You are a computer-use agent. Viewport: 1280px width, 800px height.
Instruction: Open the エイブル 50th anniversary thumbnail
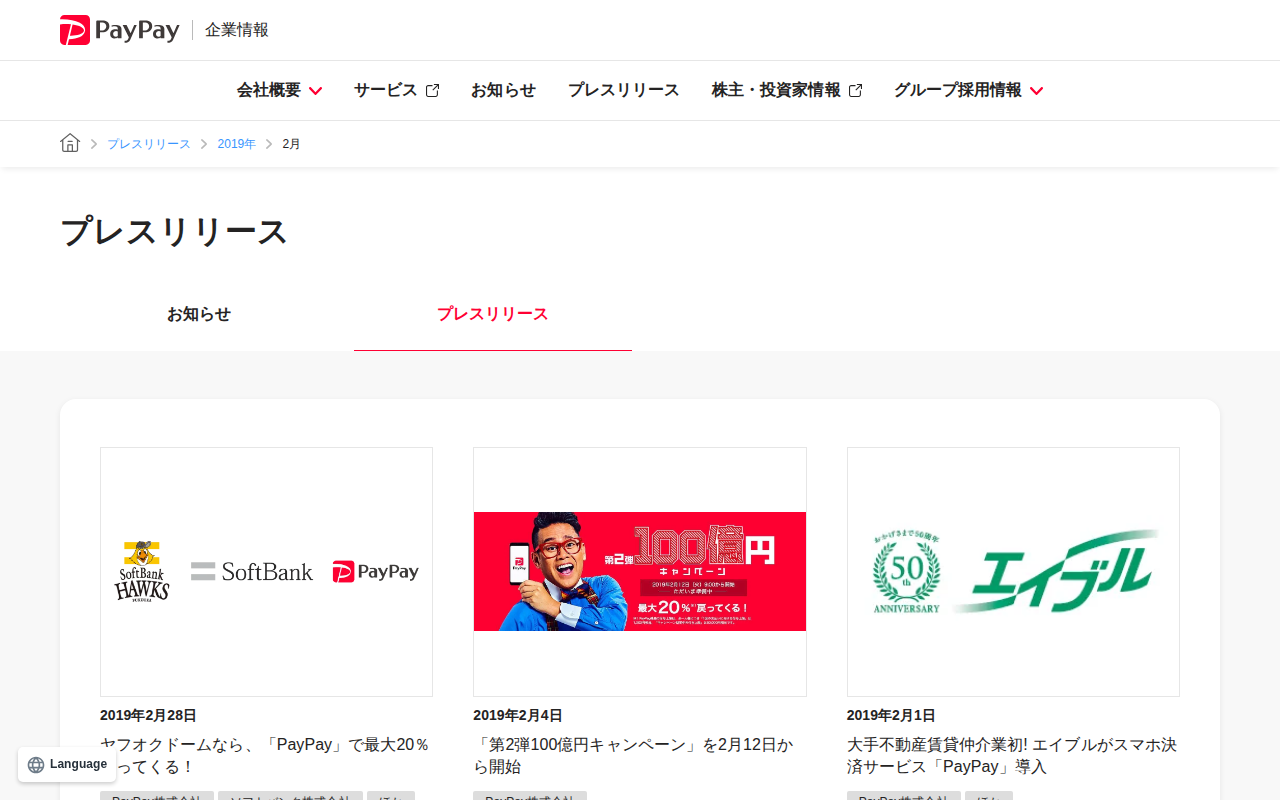1013,572
